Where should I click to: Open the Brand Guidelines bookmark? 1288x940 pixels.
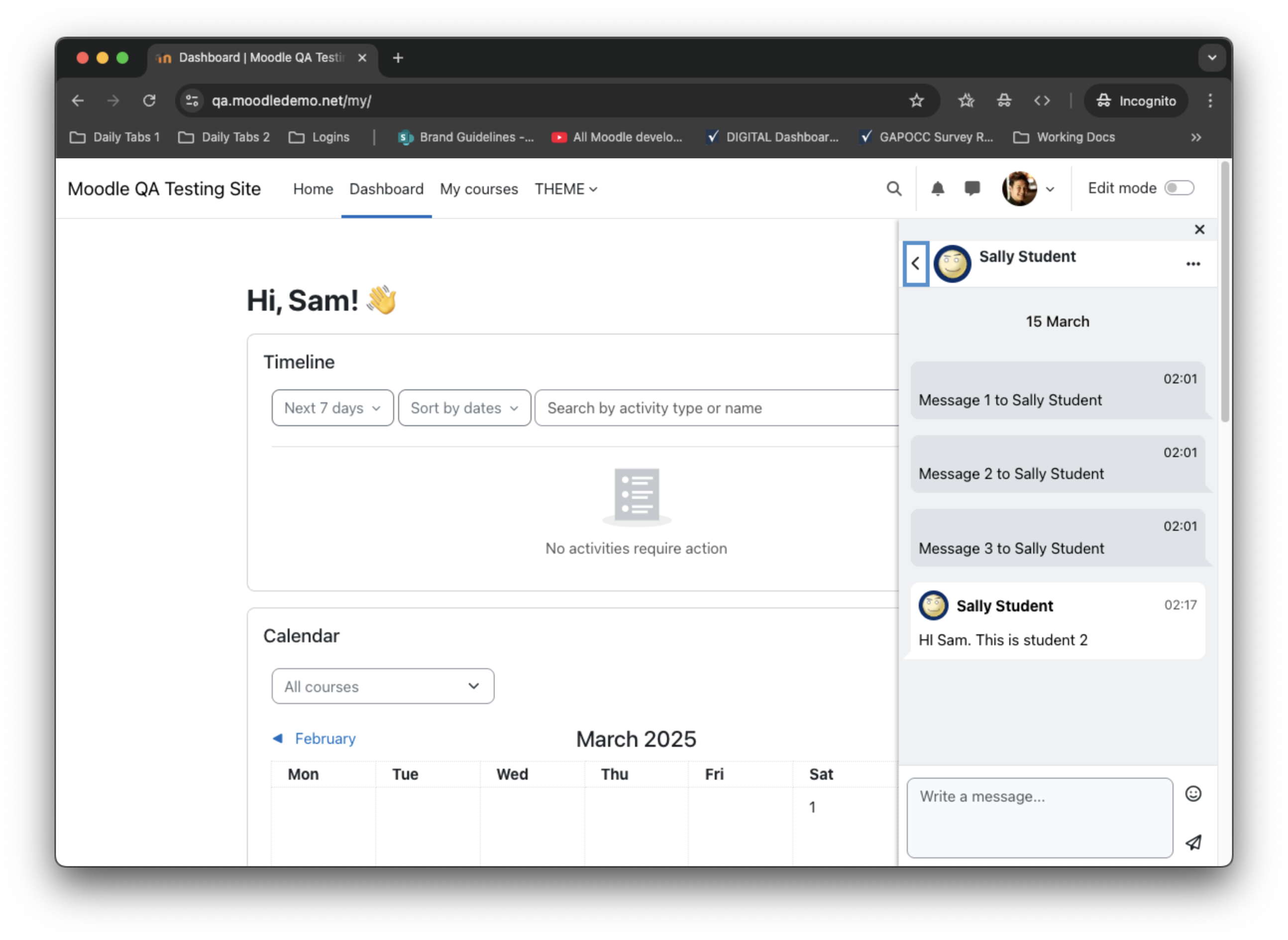point(466,137)
